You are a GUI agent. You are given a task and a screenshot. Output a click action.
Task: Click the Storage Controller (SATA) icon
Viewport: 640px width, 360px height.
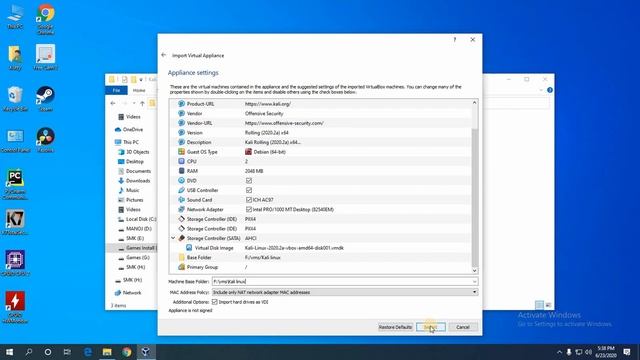tap(181, 238)
